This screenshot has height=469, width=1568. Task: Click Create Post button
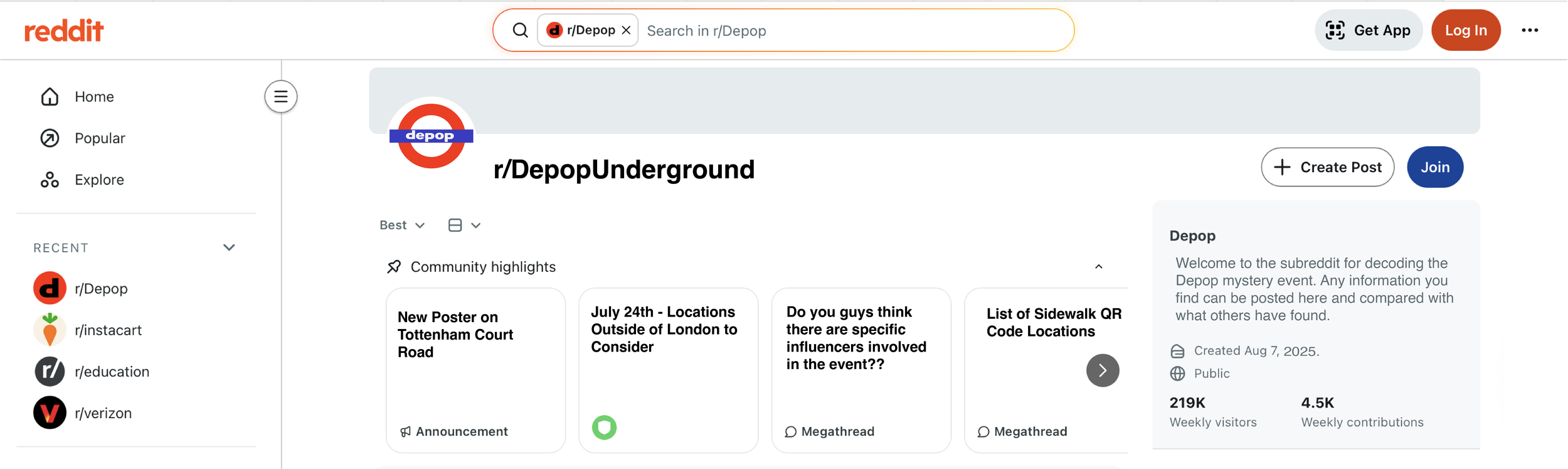pyautogui.click(x=1327, y=167)
